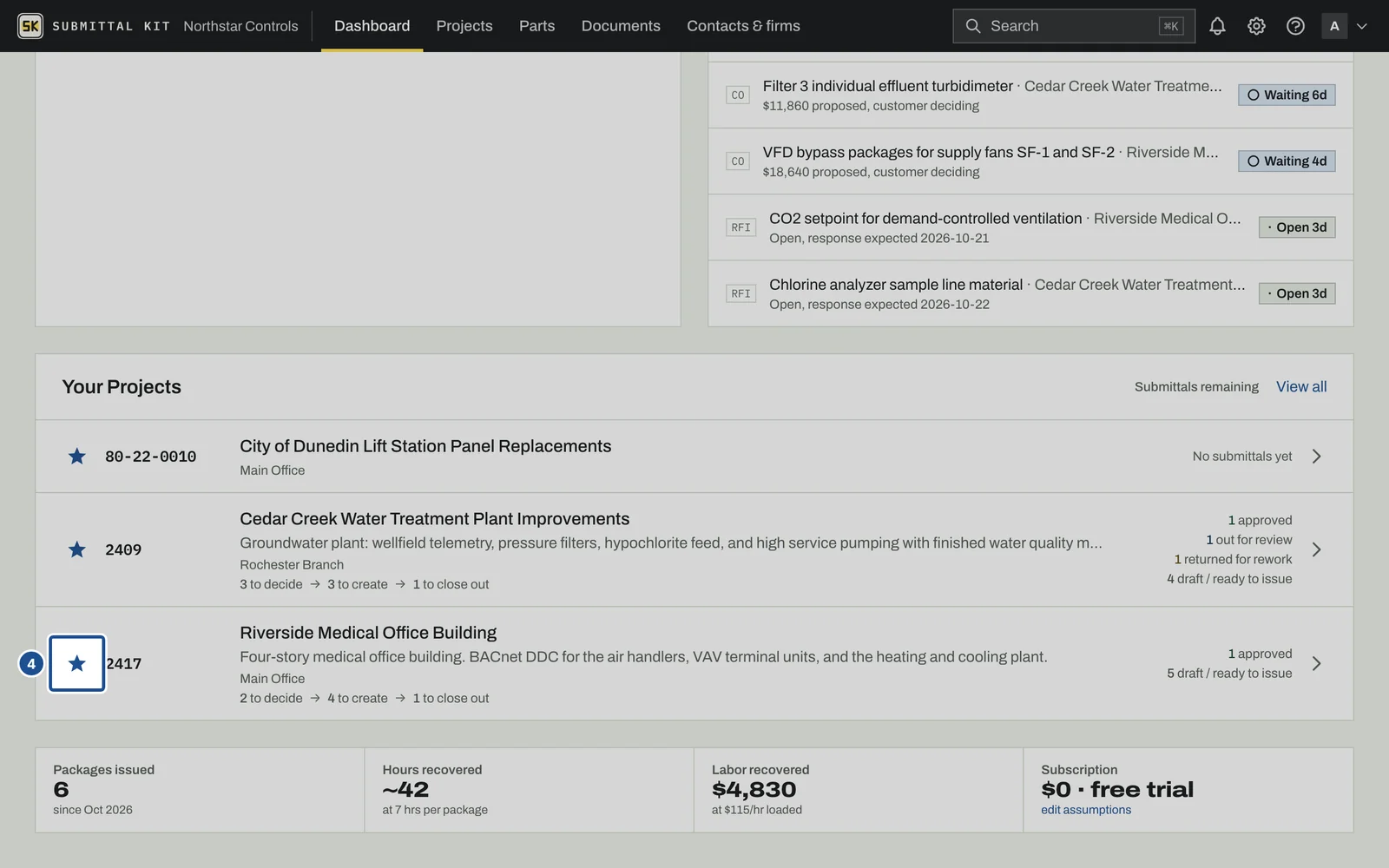Click City of Dunedin Lift Station title
Viewport: 1389px width, 868px height.
[425, 446]
